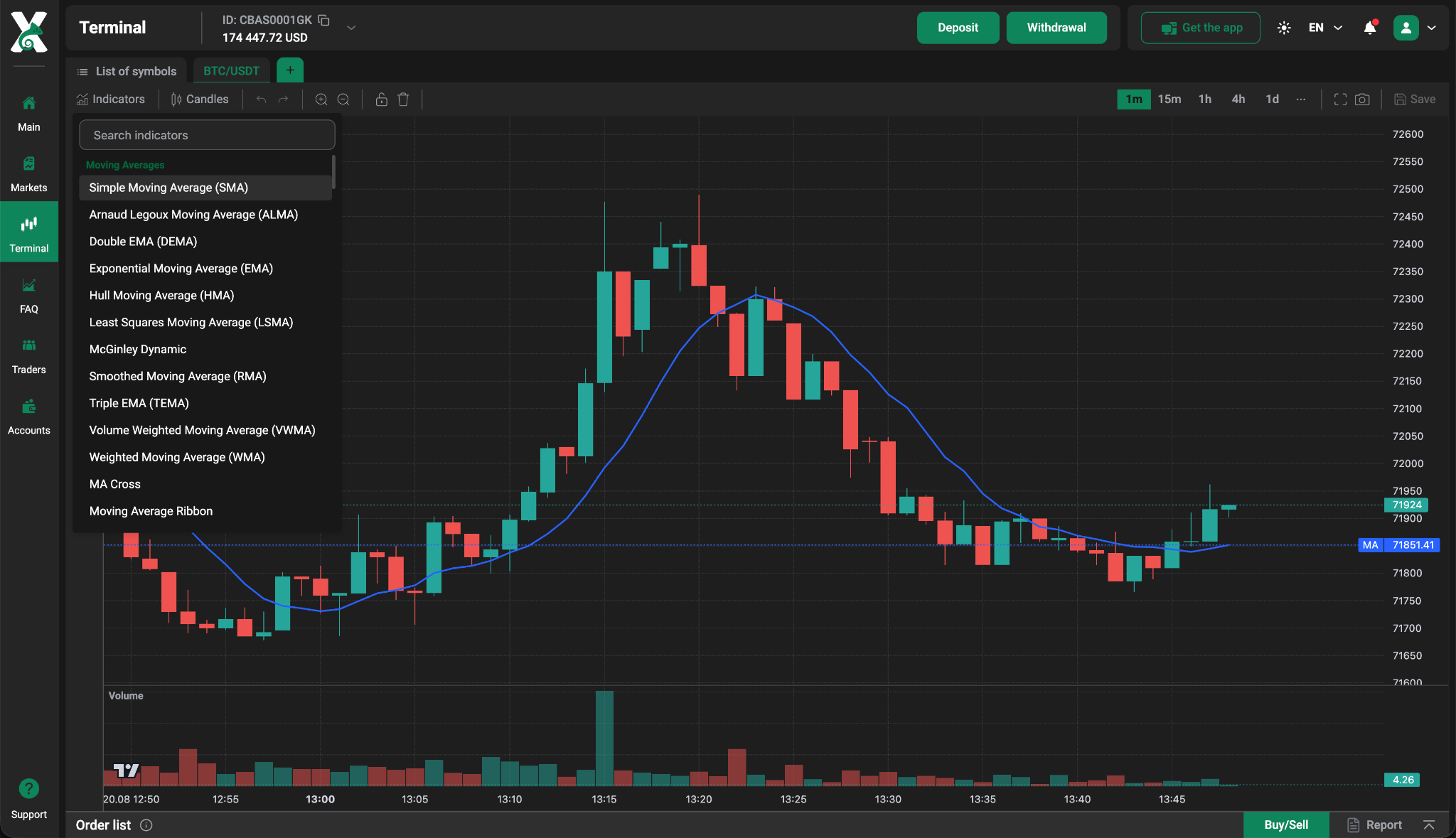Image resolution: width=1456 pixels, height=838 pixels.
Task: Switch to the BTC/USDT tab
Action: 232,71
